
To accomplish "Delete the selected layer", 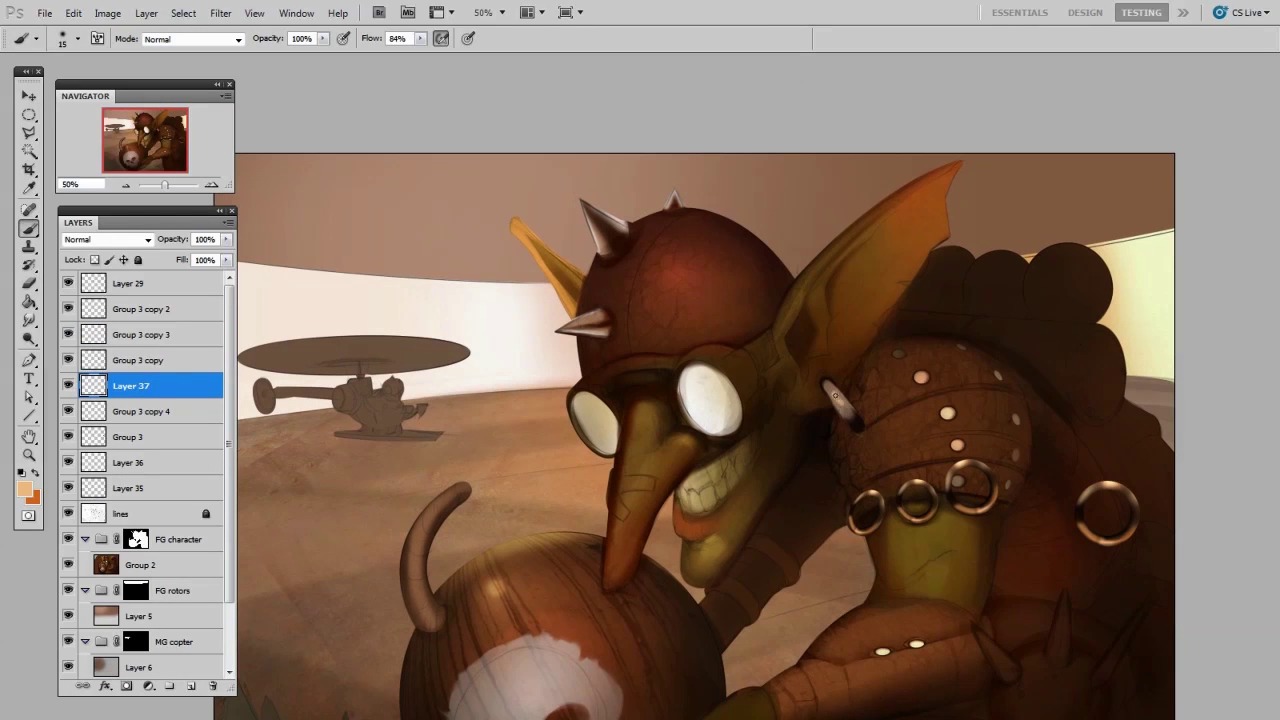I will 213,686.
